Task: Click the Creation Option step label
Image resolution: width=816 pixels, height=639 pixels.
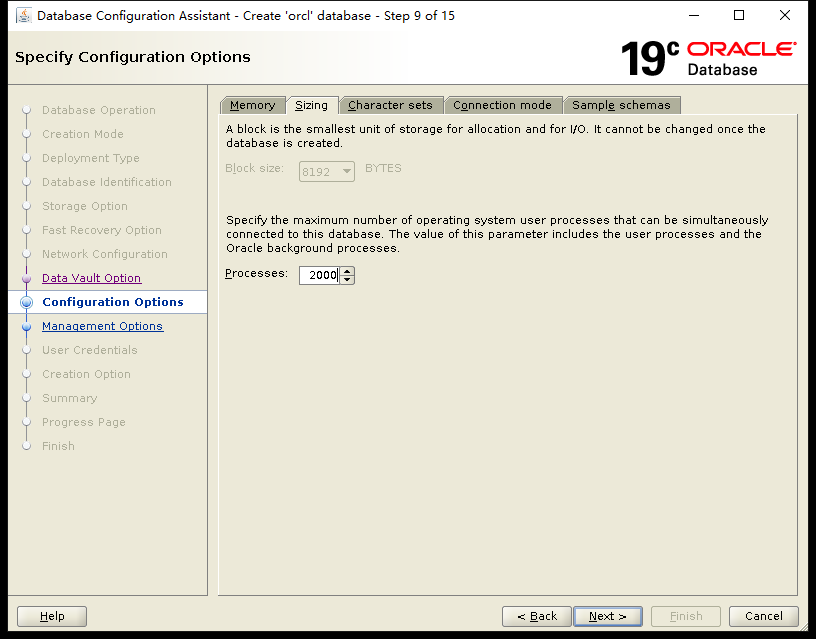Action: click(86, 374)
